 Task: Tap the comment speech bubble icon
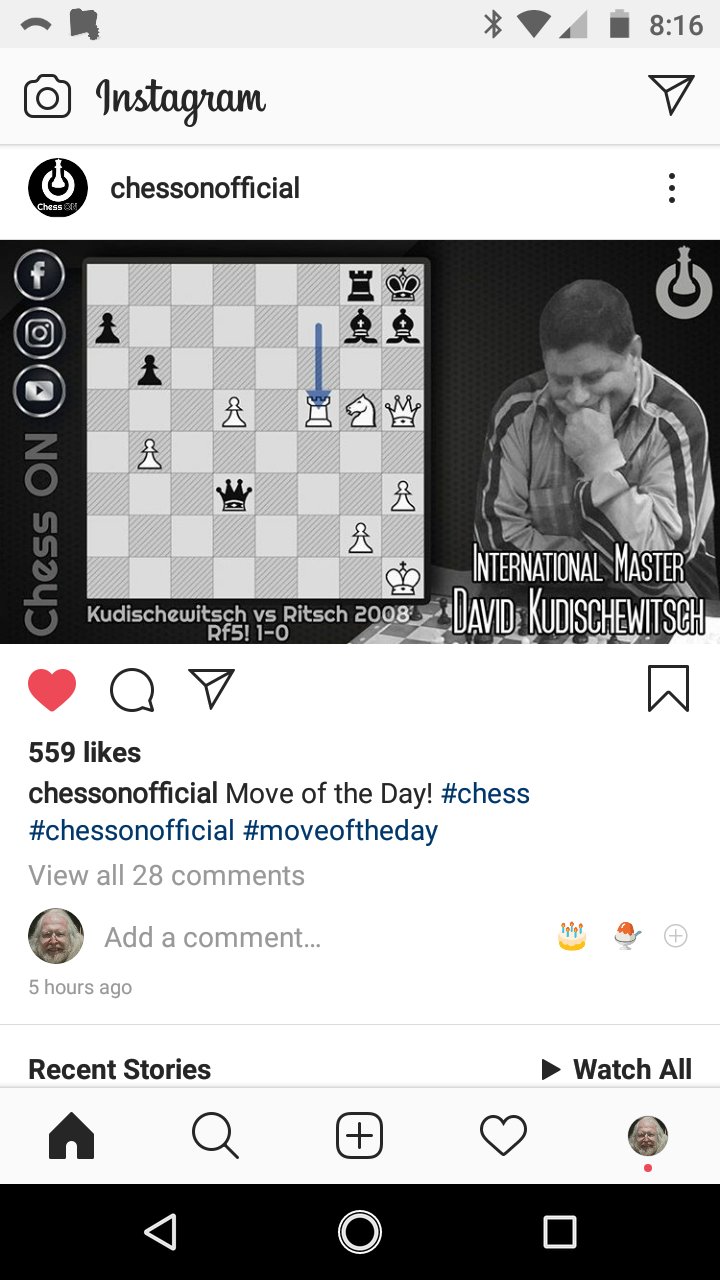tap(132, 689)
